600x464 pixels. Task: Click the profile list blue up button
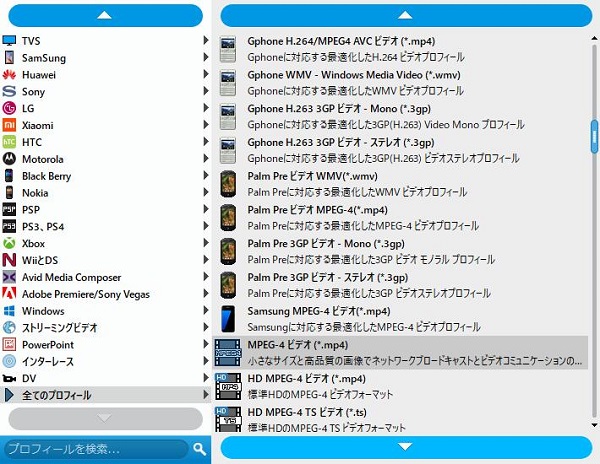coord(406,15)
